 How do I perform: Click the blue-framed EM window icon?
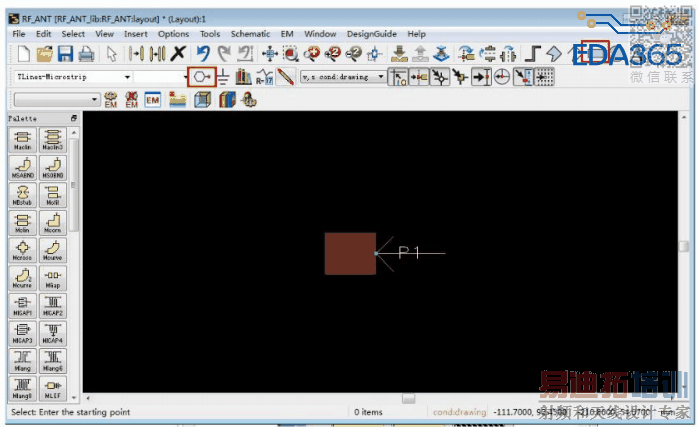[x=153, y=100]
